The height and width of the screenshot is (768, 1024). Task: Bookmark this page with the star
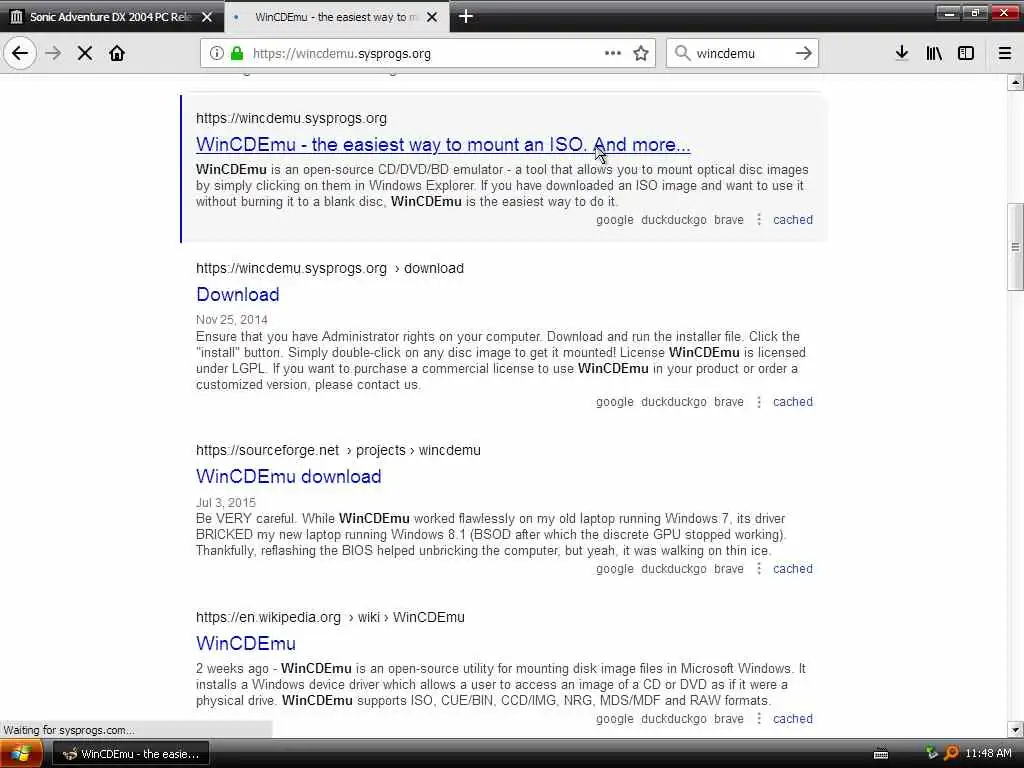point(641,54)
